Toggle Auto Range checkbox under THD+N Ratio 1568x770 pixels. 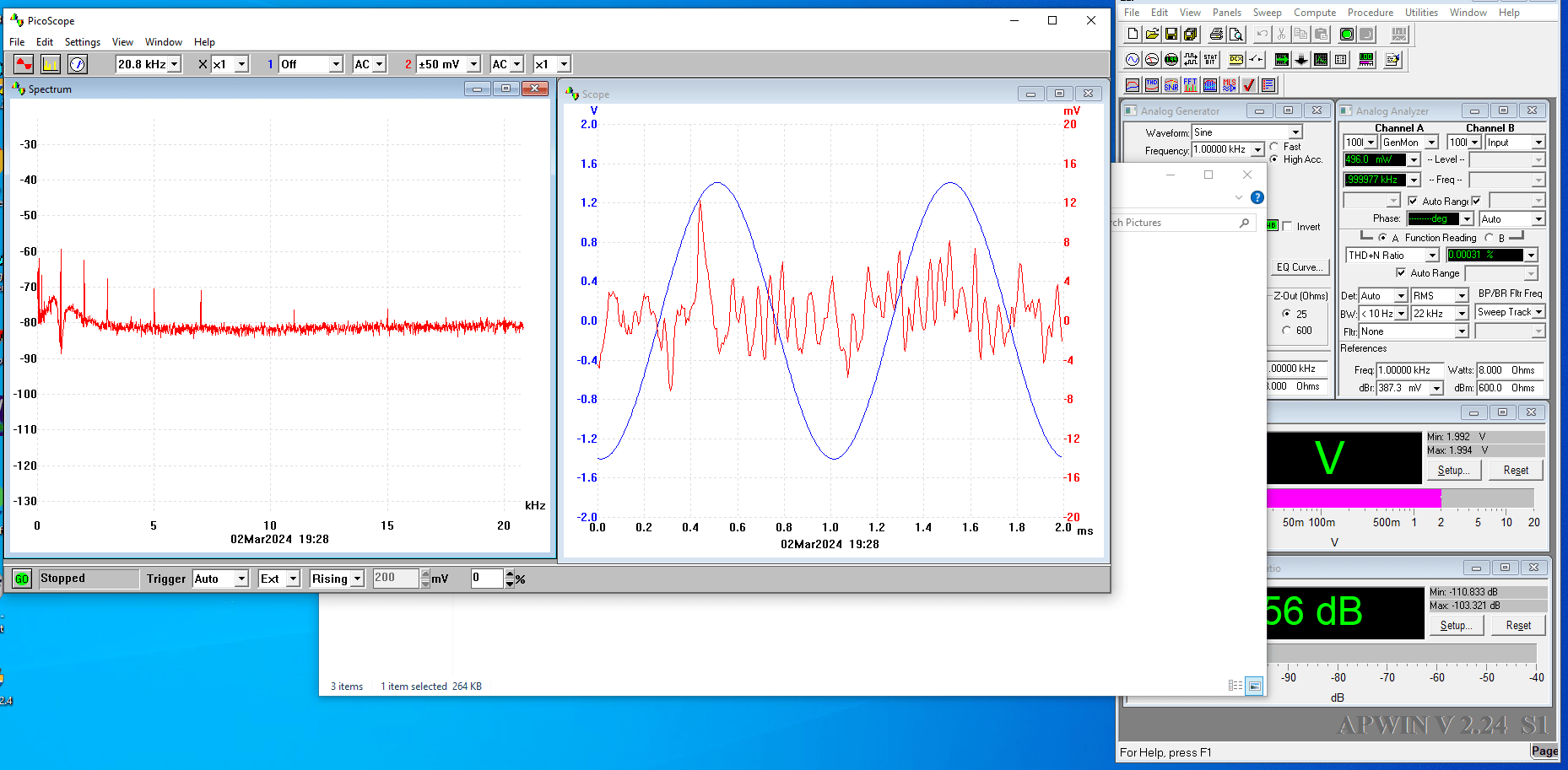click(1401, 272)
